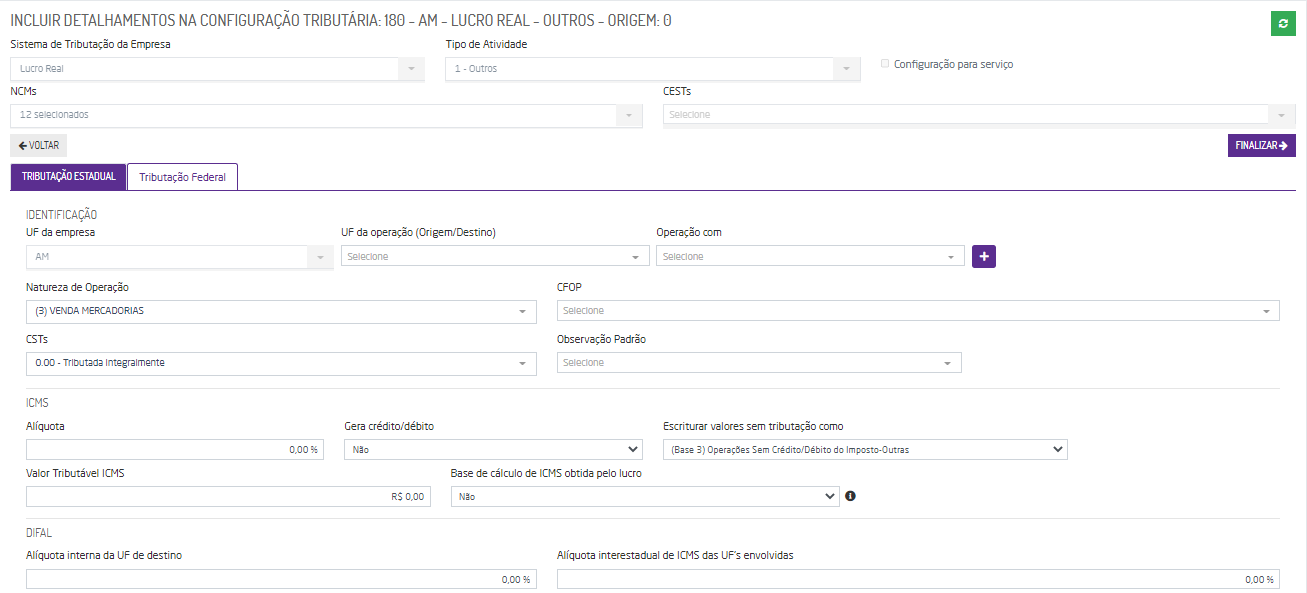Click Alíquota interna da UF de destino field
Screen dimensions: 1307x593
(281, 580)
